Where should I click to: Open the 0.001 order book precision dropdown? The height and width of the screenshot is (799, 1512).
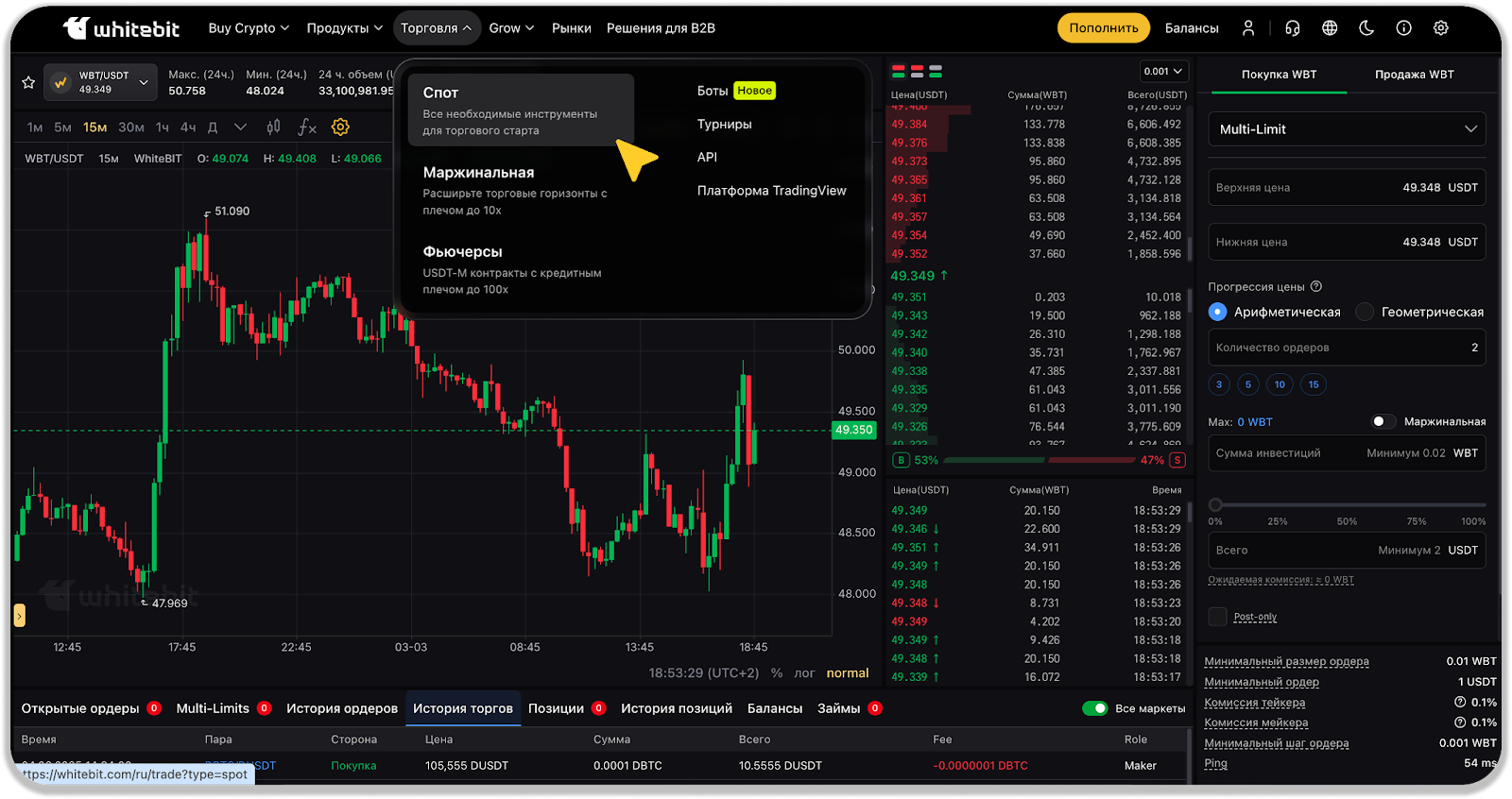pos(1162,72)
